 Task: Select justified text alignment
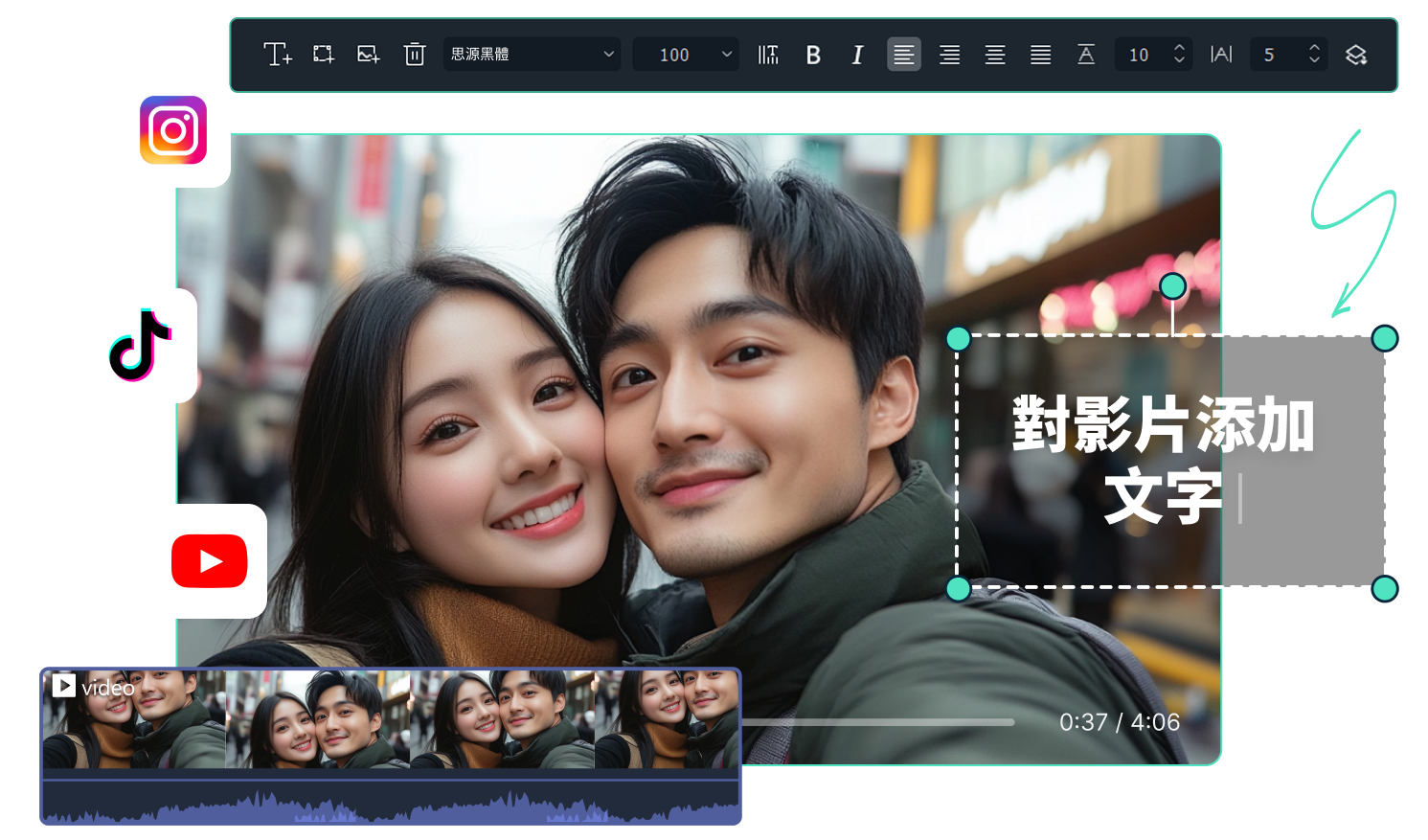pos(1040,55)
